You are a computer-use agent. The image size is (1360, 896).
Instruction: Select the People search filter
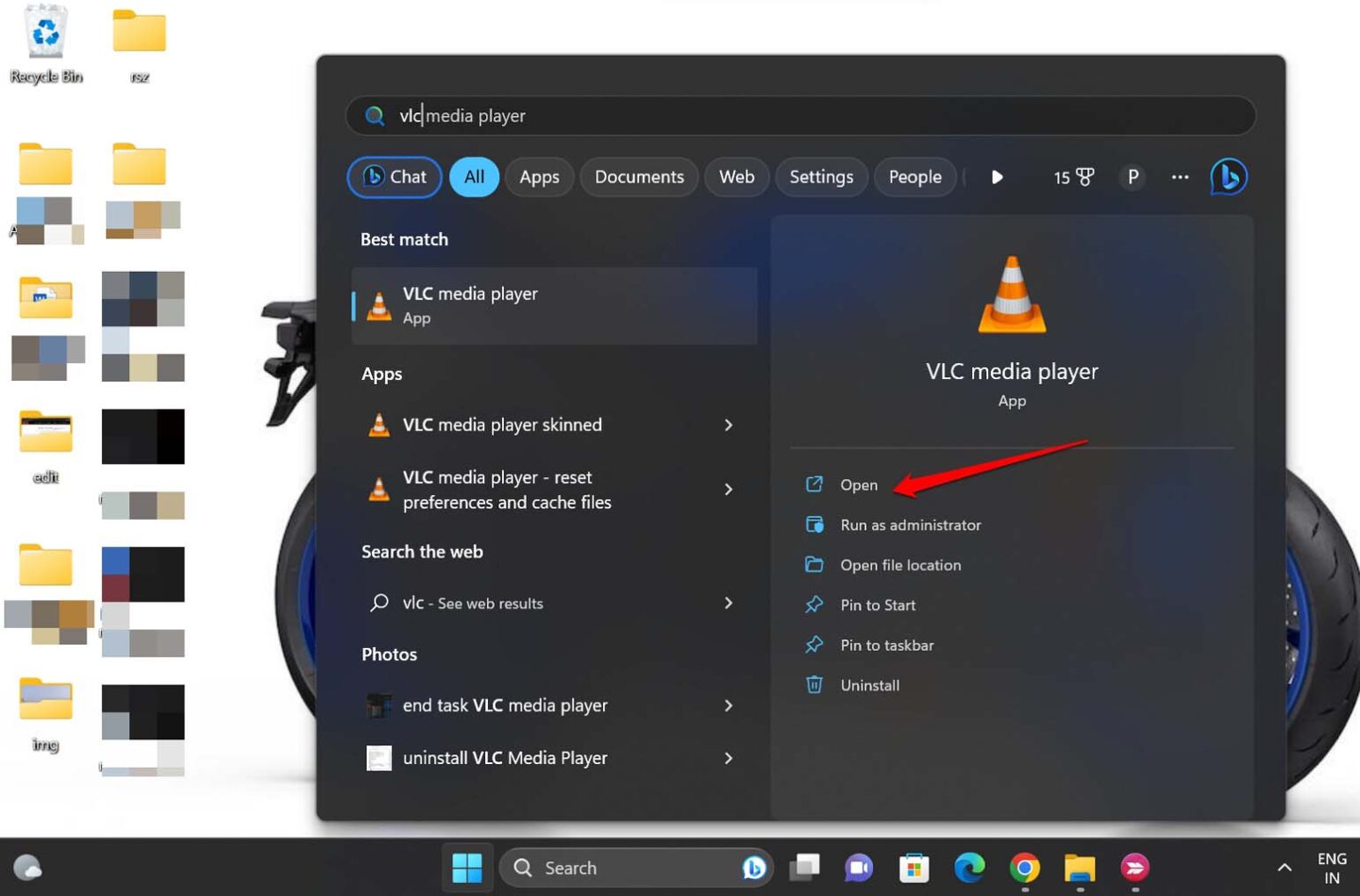916,177
